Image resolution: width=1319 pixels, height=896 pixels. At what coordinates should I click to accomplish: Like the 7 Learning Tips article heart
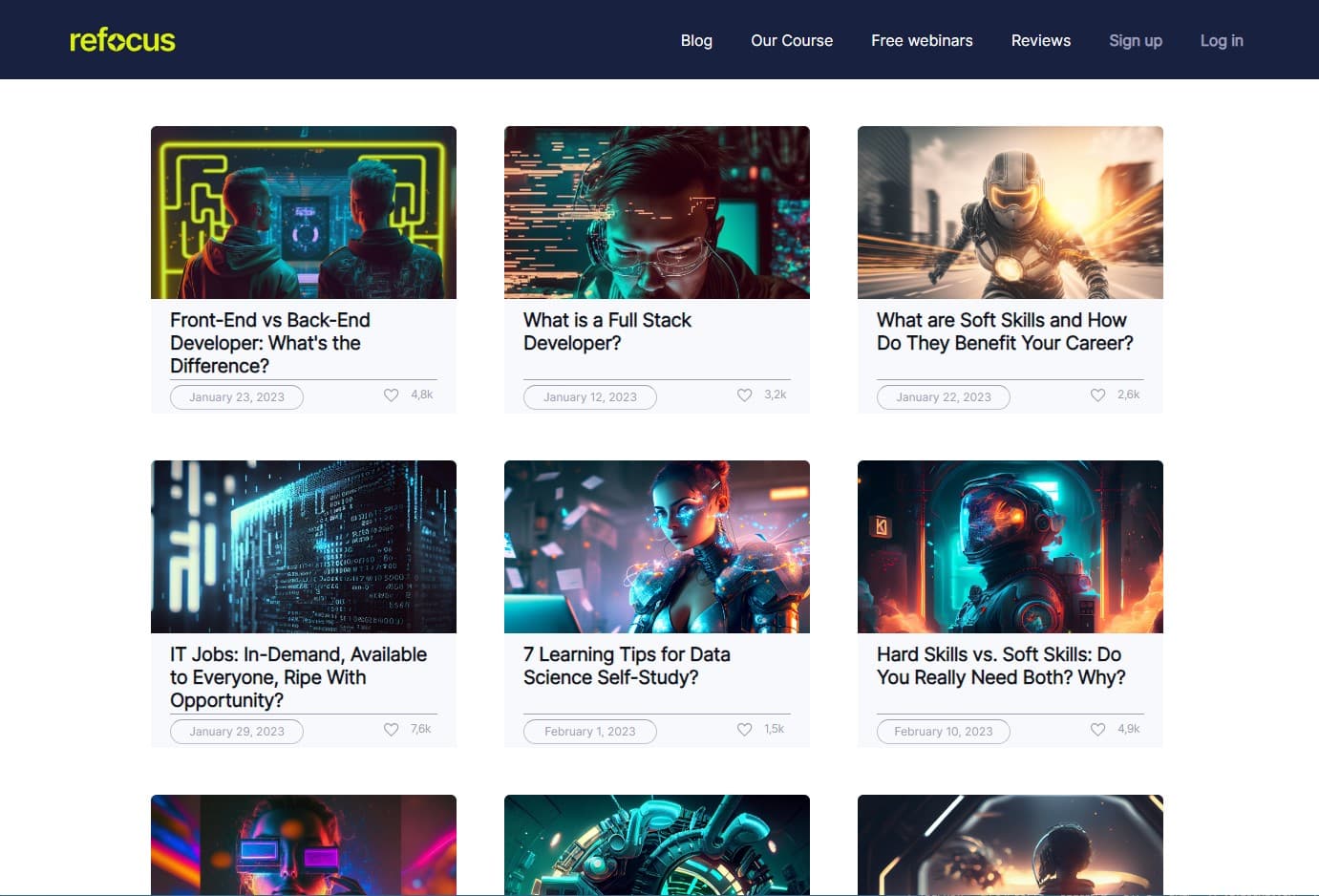click(745, 729)
